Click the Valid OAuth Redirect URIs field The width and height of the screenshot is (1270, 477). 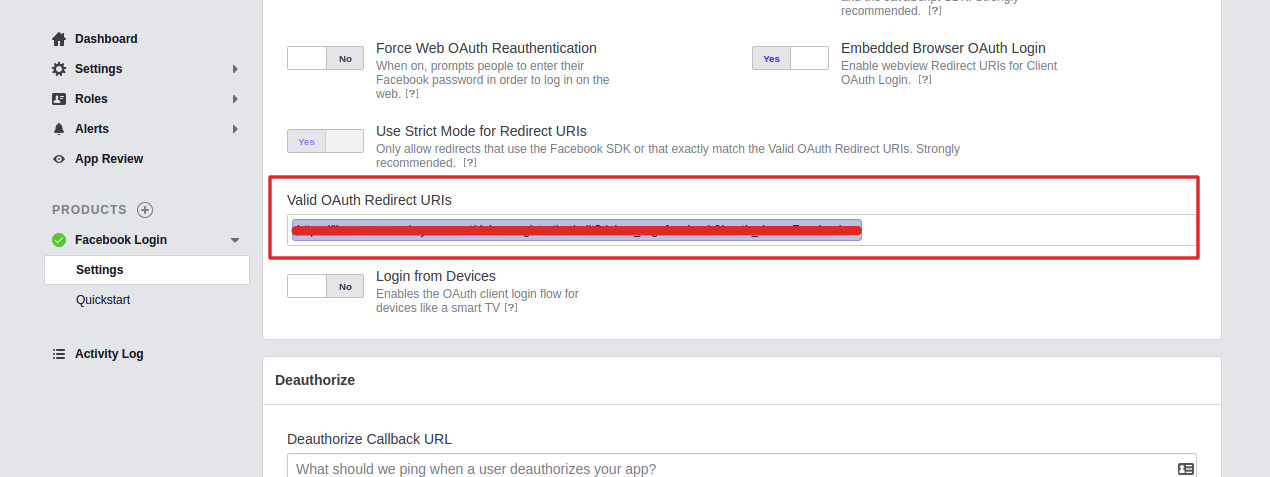click(x=741, y=230)
